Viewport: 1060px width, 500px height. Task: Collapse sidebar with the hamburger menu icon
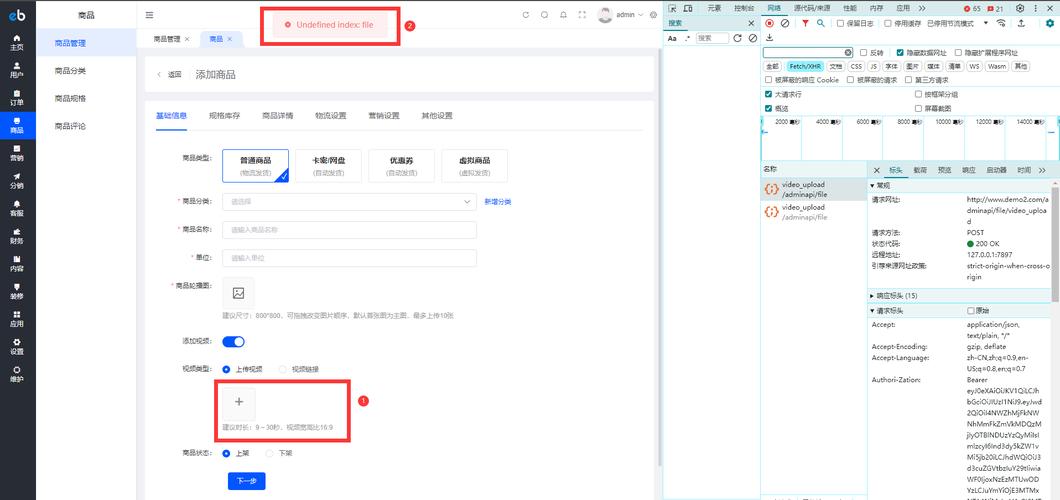(x=149, y=15)
